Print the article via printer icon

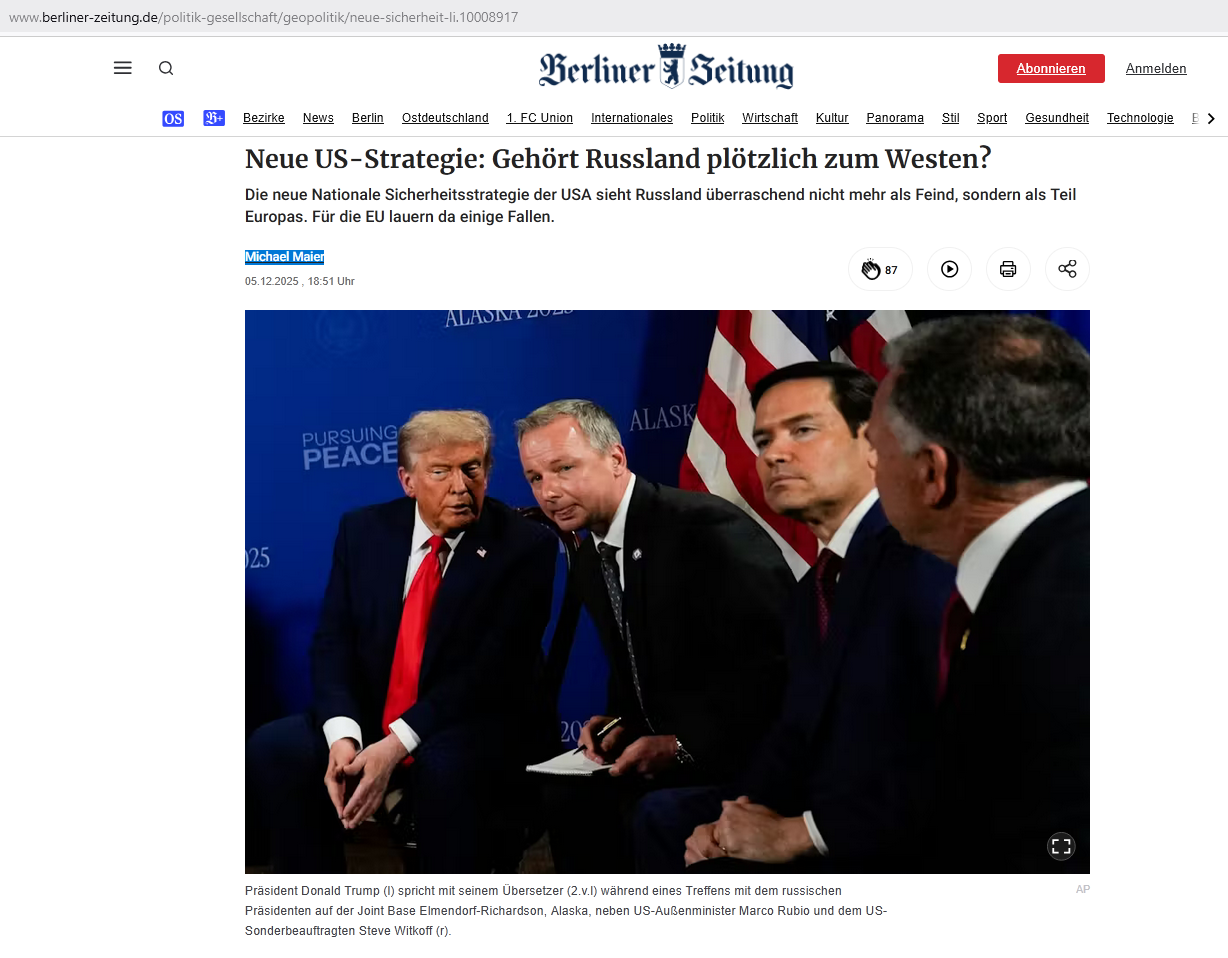pyautogui.click(x=1008, y=269)
